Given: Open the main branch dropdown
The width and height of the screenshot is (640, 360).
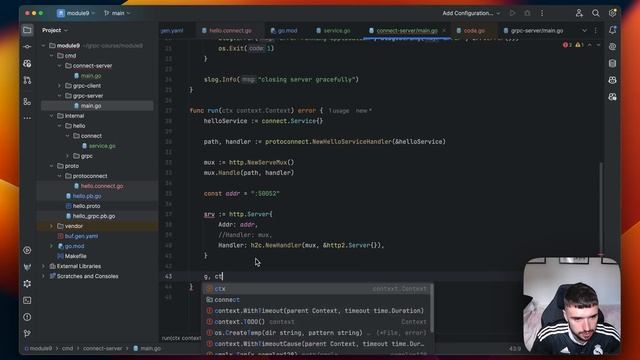Looking at the screenshot, I should (x=117, y=13).
